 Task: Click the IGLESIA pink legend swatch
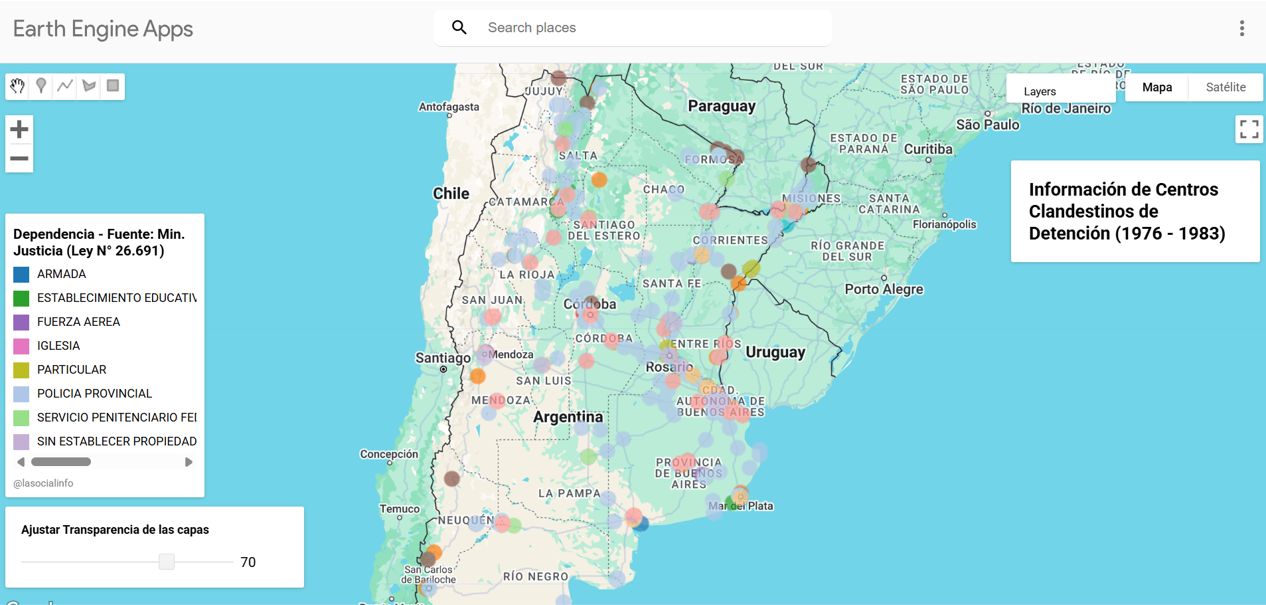21,346
